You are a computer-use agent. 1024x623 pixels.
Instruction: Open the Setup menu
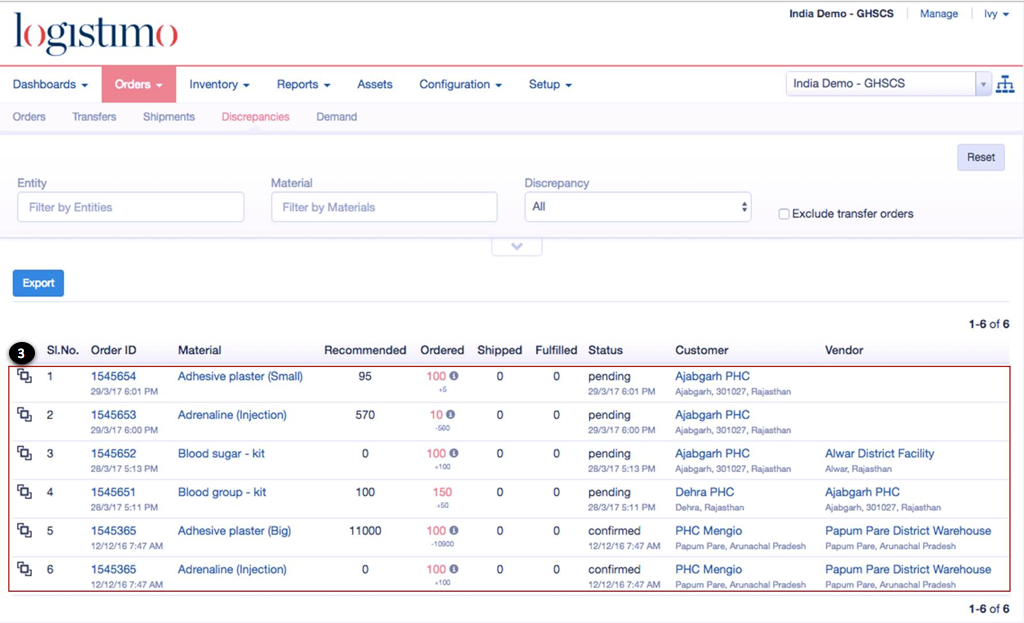click(550, 84)
